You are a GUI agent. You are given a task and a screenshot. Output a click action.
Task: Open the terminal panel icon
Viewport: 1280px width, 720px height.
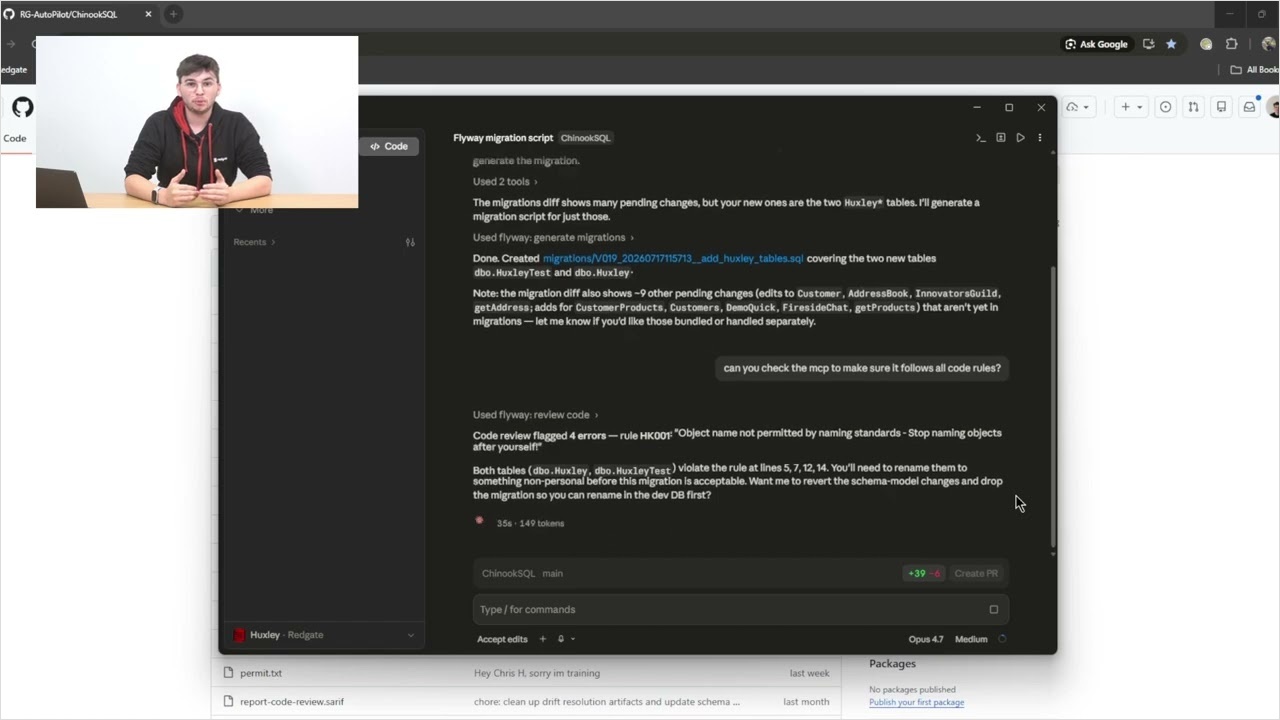[x=981, y=138]
